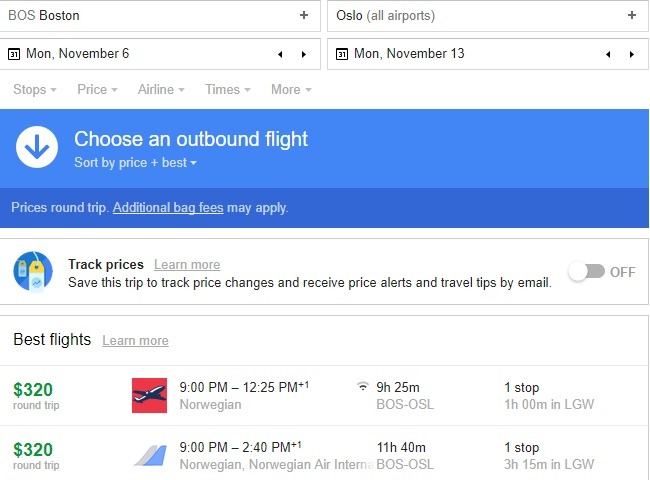Open the Airline filter dropdown
The width and height of the screenshot is (650, 480).
coord(160,90)
